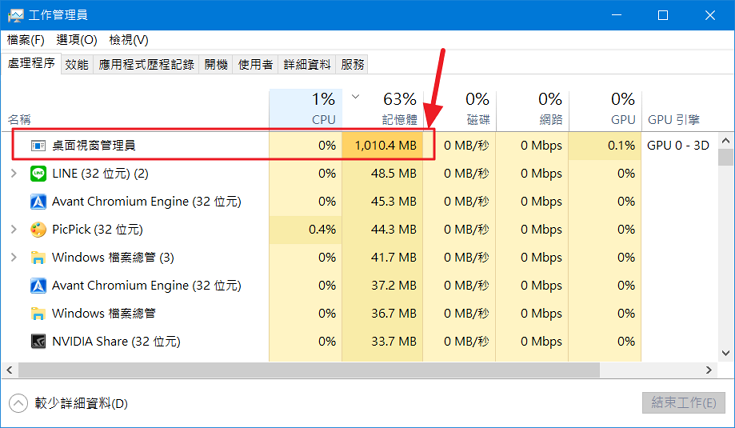Click the first Avant Chromium Engine icon
735x428 pixels.
(x=38, y=202)
